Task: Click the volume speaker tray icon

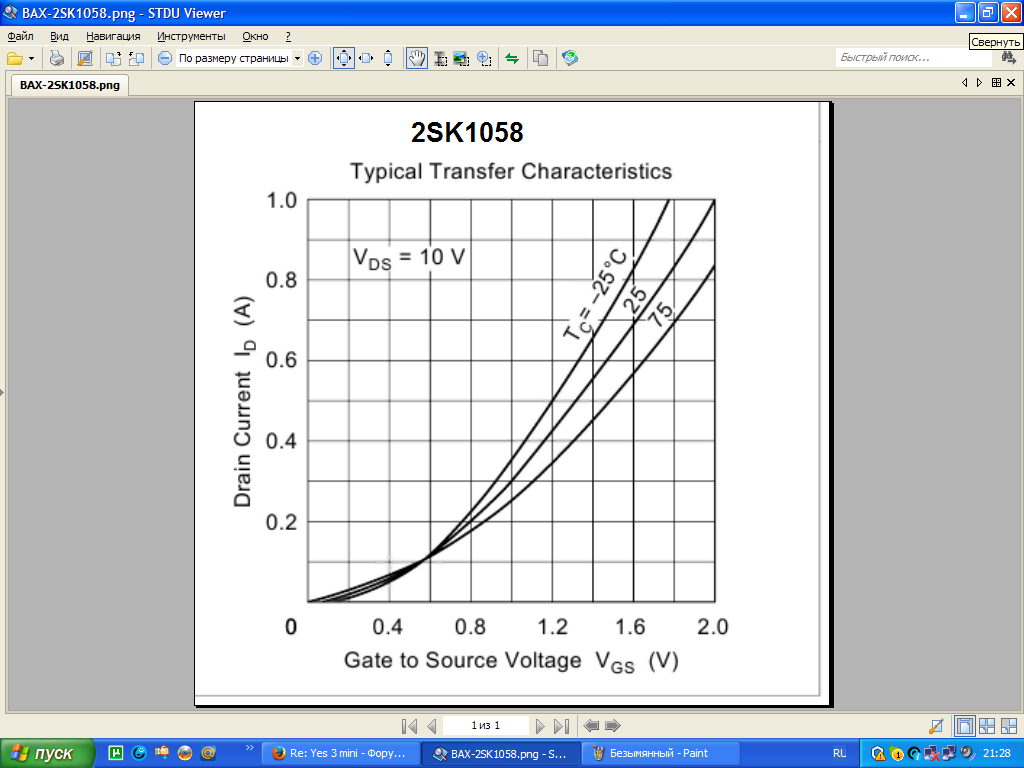Action: point(967,754)
